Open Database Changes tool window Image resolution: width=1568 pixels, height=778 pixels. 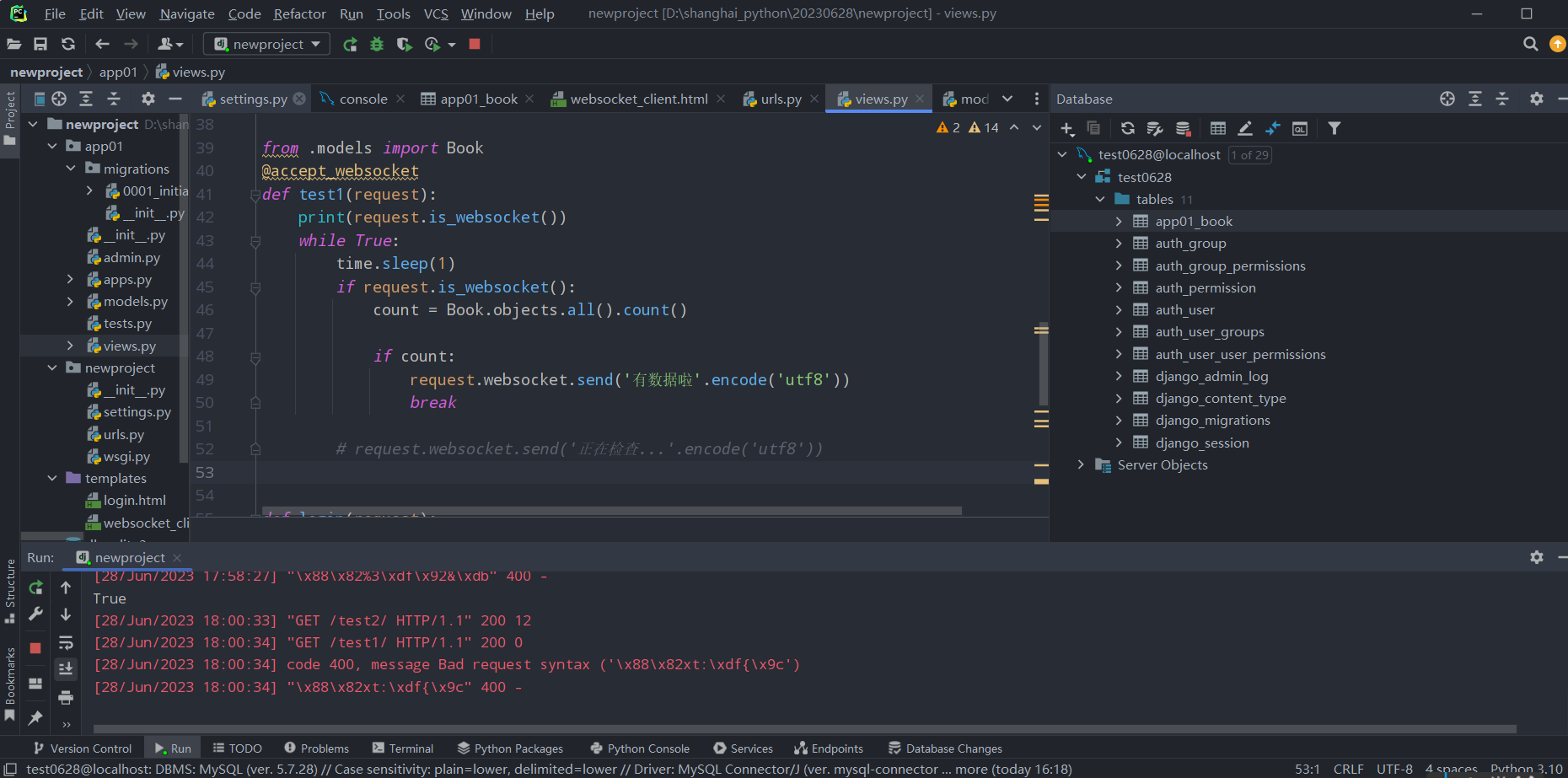tap(945, 748)
